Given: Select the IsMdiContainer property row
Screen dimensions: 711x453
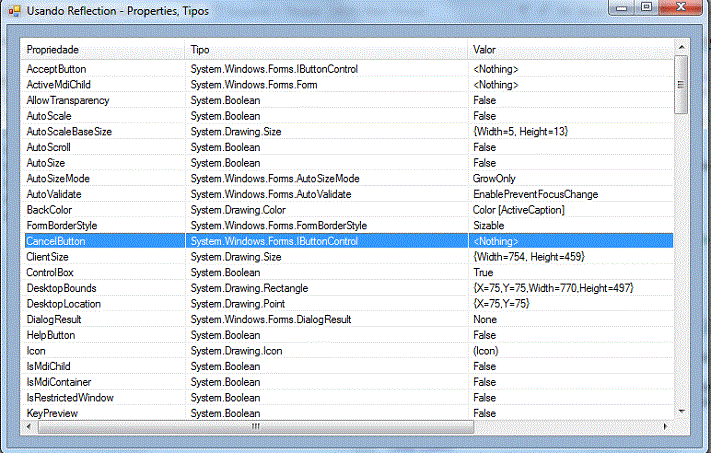Looking at the screenshot, I should click(348, 382).
